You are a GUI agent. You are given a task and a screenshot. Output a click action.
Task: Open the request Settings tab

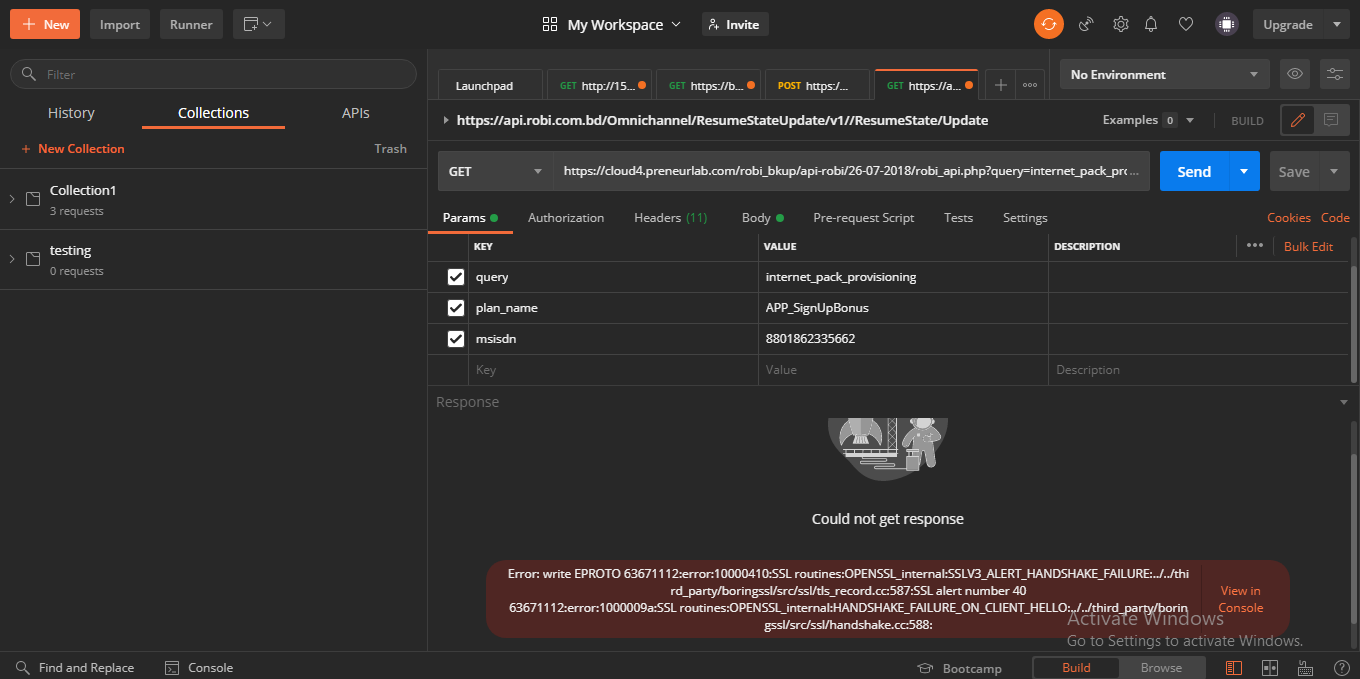(1025, 218)
